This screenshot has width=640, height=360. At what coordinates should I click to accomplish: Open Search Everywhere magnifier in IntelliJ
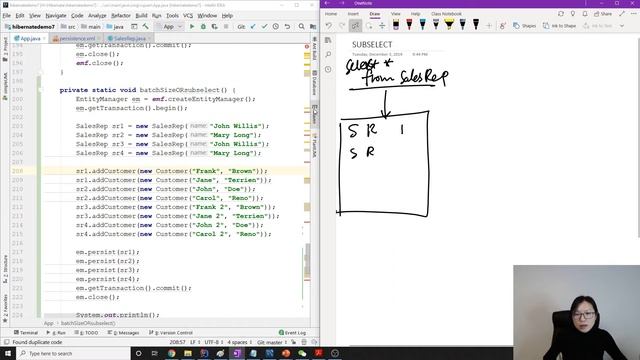pos(302,27)
